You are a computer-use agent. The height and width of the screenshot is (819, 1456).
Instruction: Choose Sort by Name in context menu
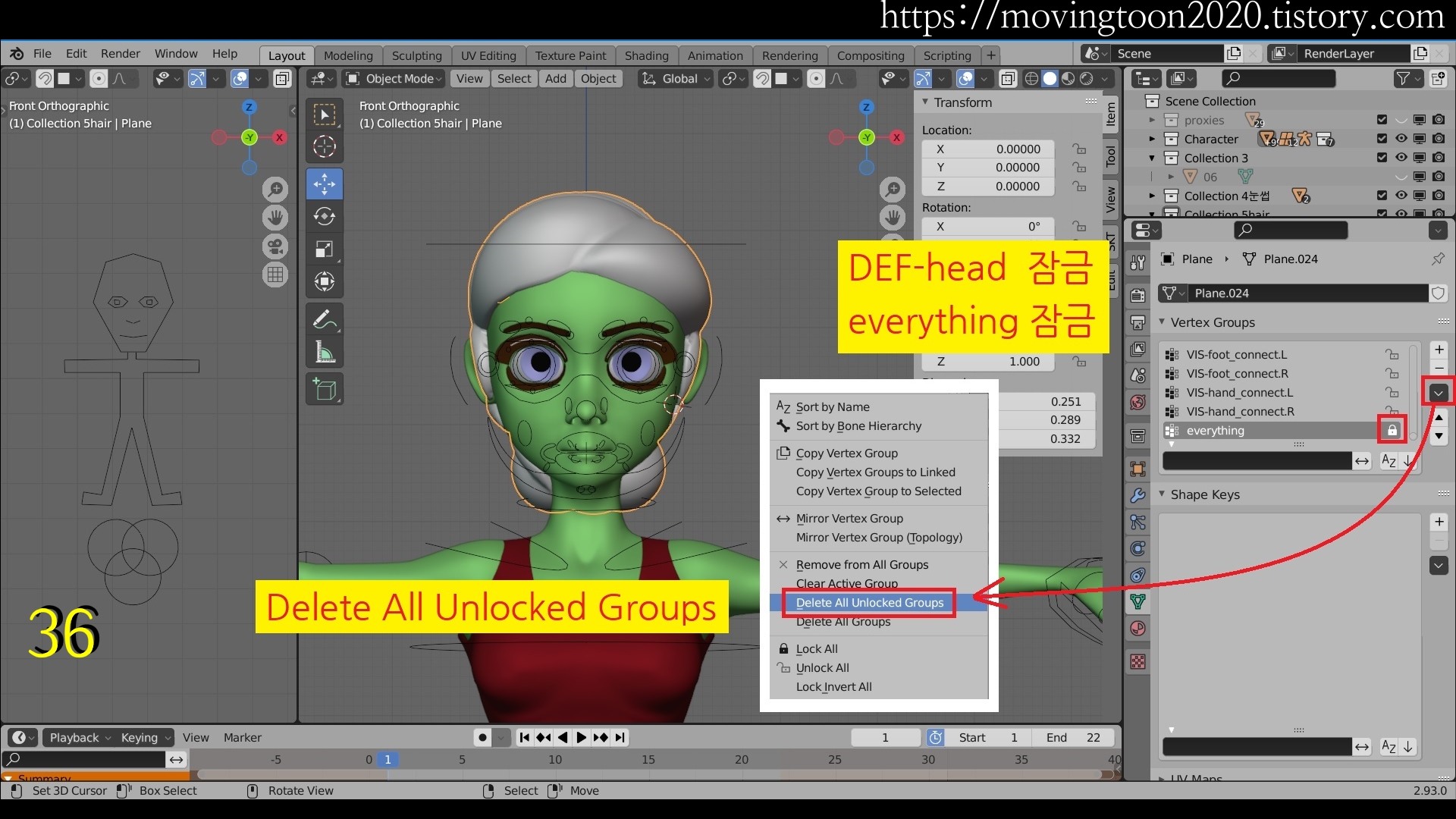[x=833, y=407]
